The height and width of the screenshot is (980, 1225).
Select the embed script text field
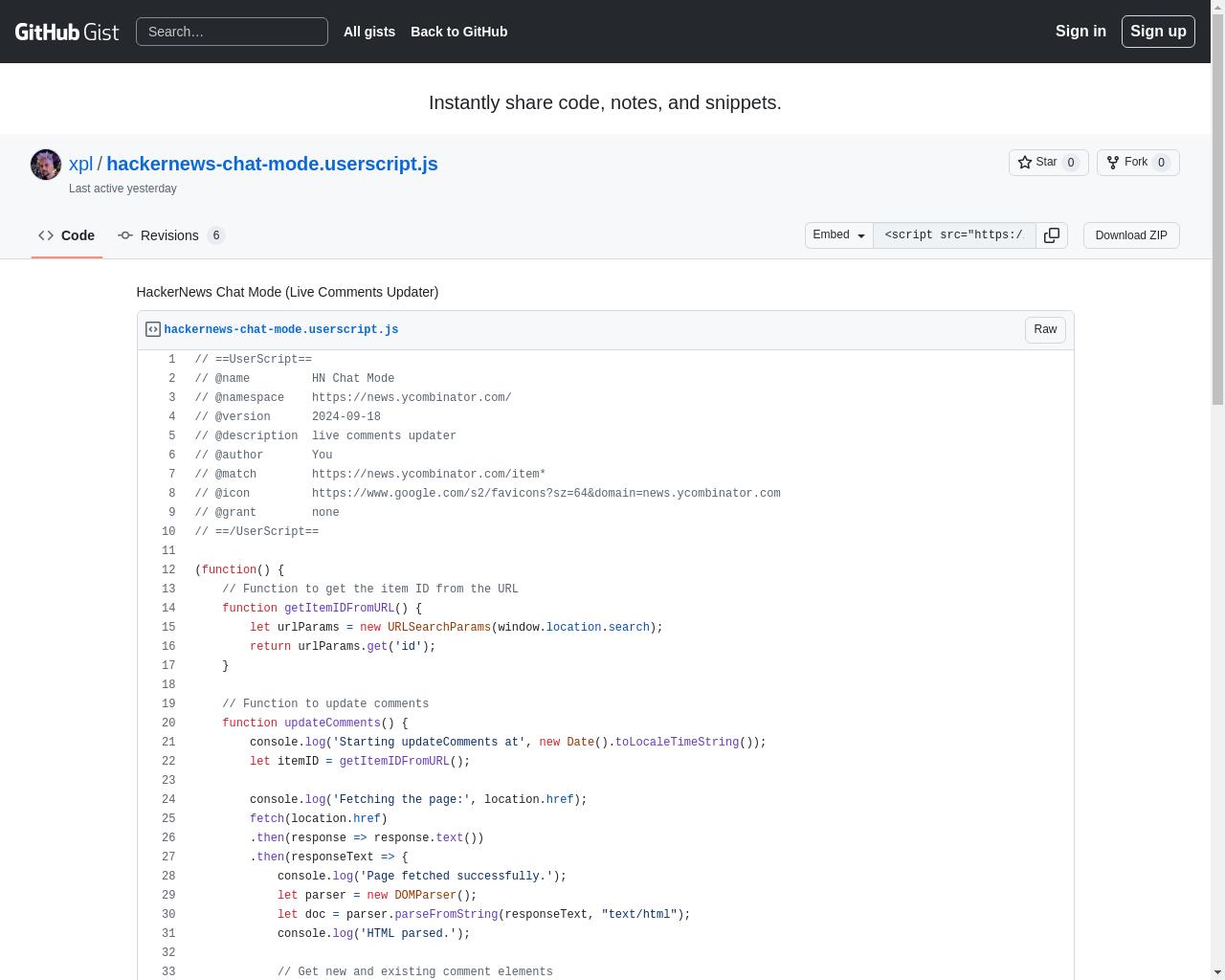tap(954, 235)
